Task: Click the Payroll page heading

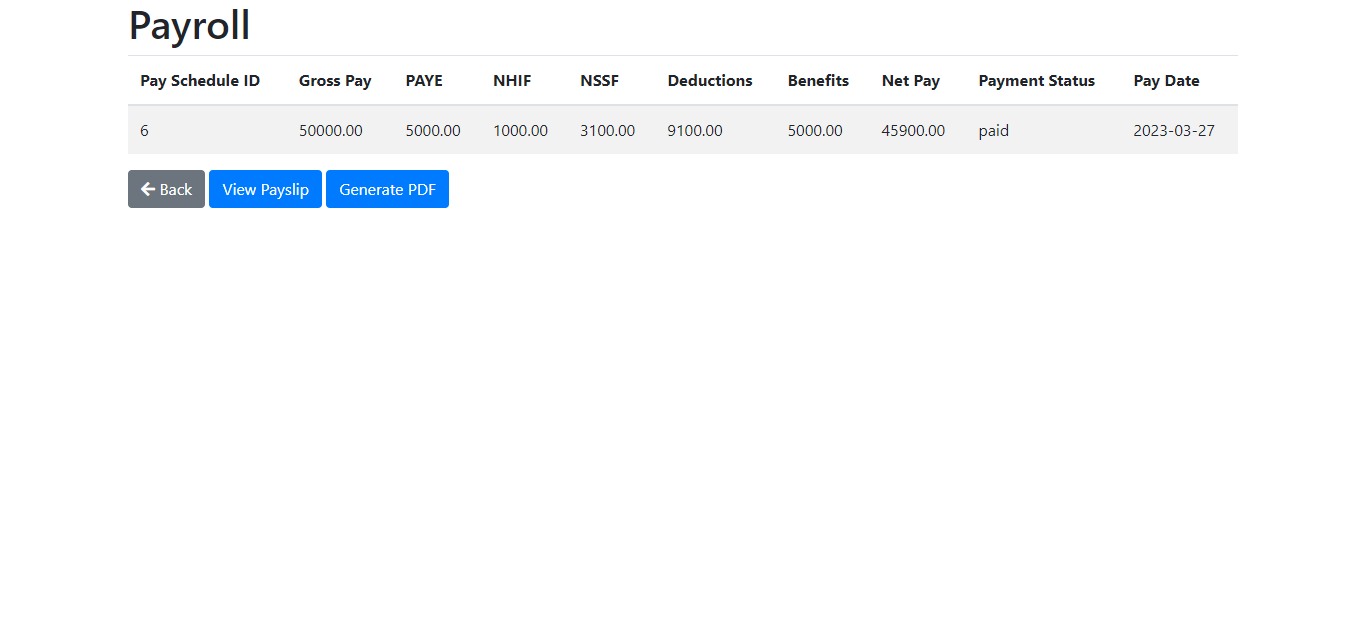Action: (x=189, y=25)
